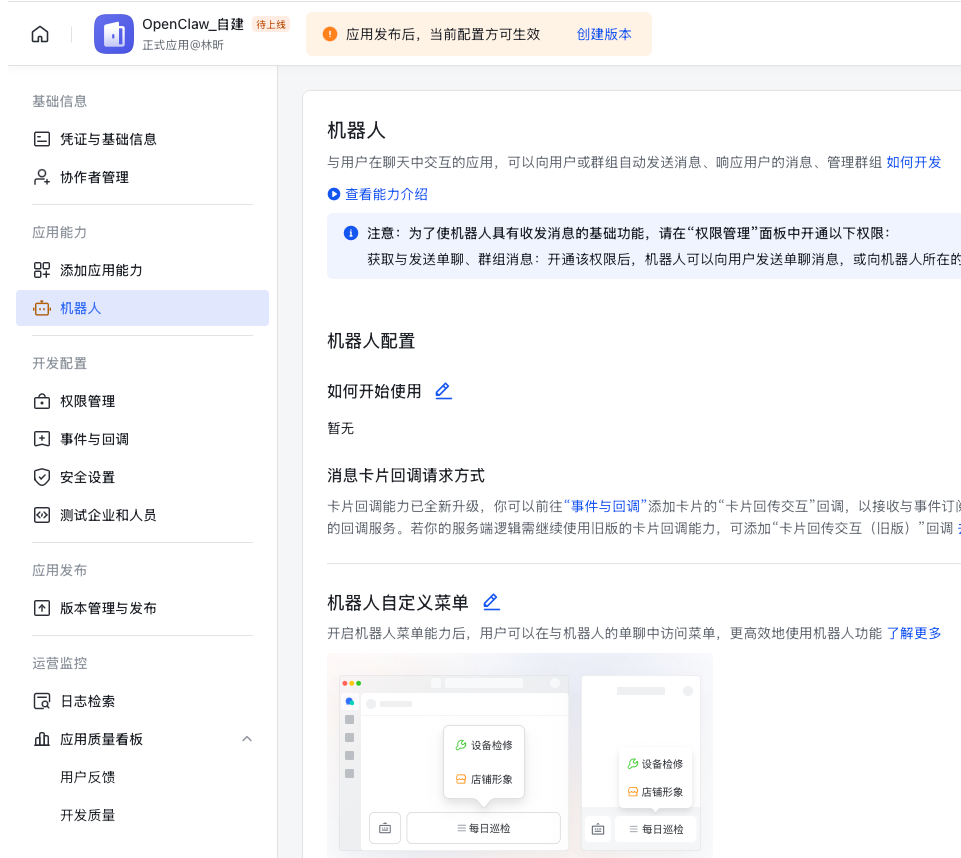Select 添加应用能力 in sidebar
This screenshot has width=961, height=858.
tap(101, 270)
